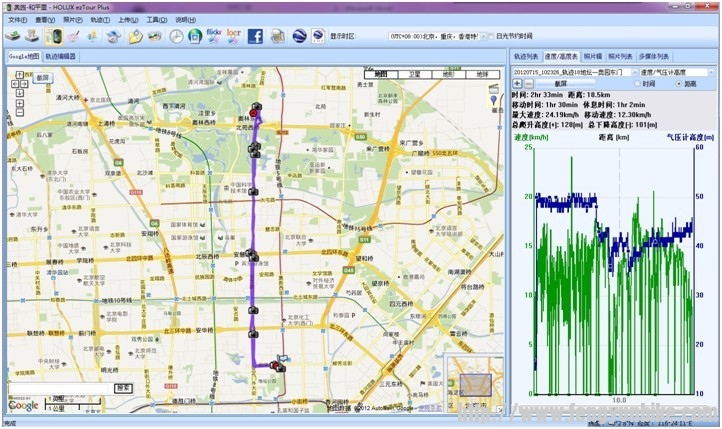
Task: Open the time zone dropdown
Action: click(x=484, y=36)
